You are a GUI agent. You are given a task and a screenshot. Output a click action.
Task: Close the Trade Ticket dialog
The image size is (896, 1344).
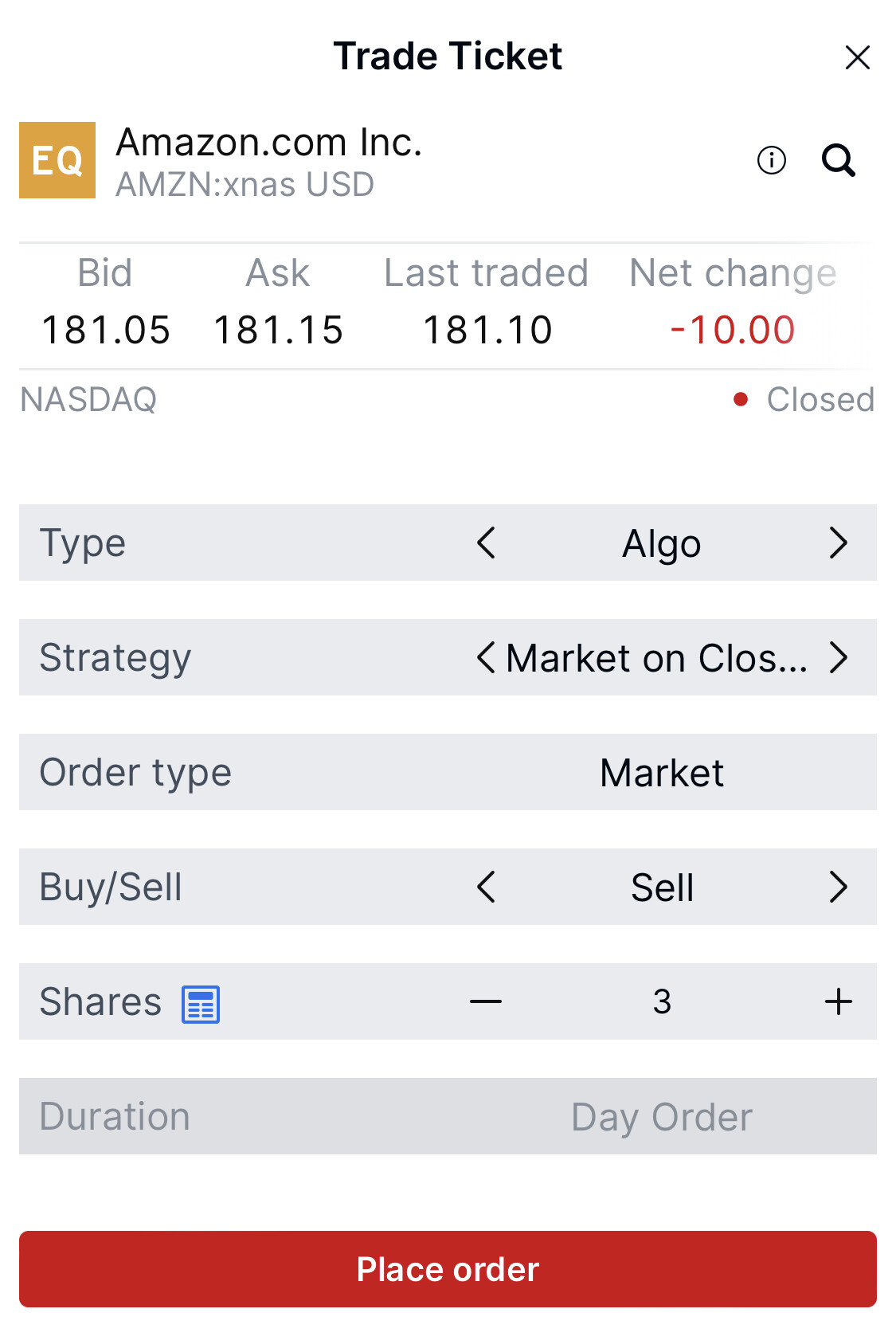pos(857,57)
